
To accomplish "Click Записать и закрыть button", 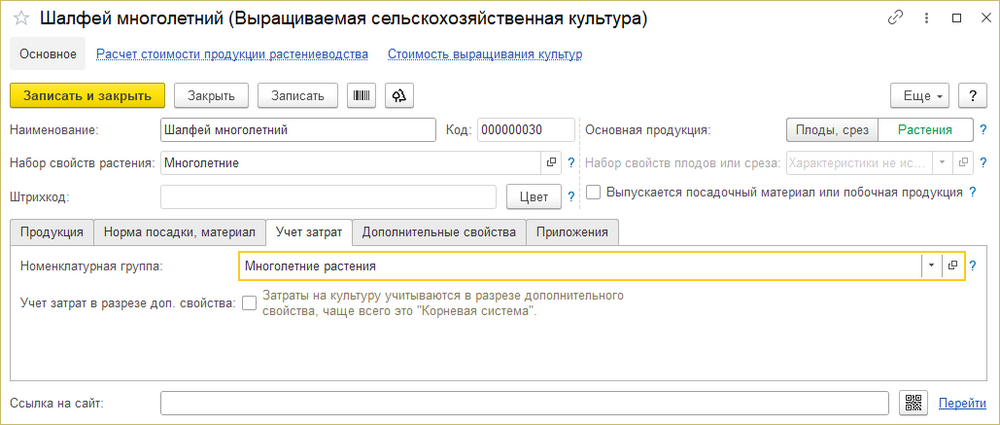I will tap(87, 96).
